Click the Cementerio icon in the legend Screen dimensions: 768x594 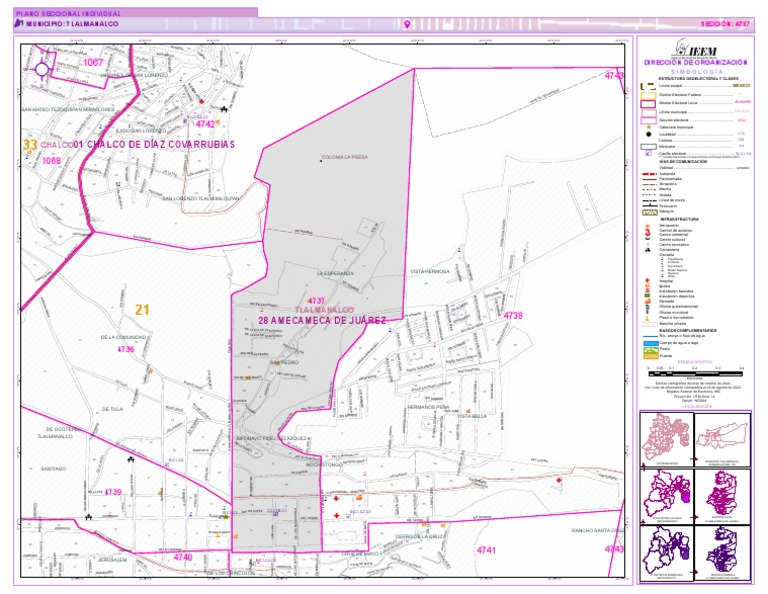point(648,250)
